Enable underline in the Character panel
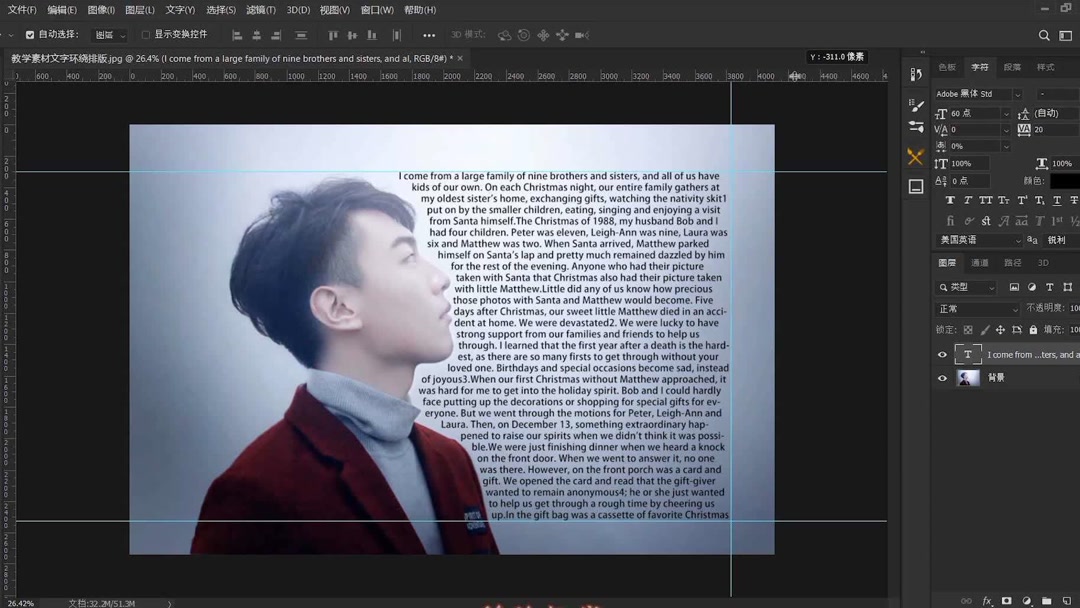 [x=1058, y=200]
